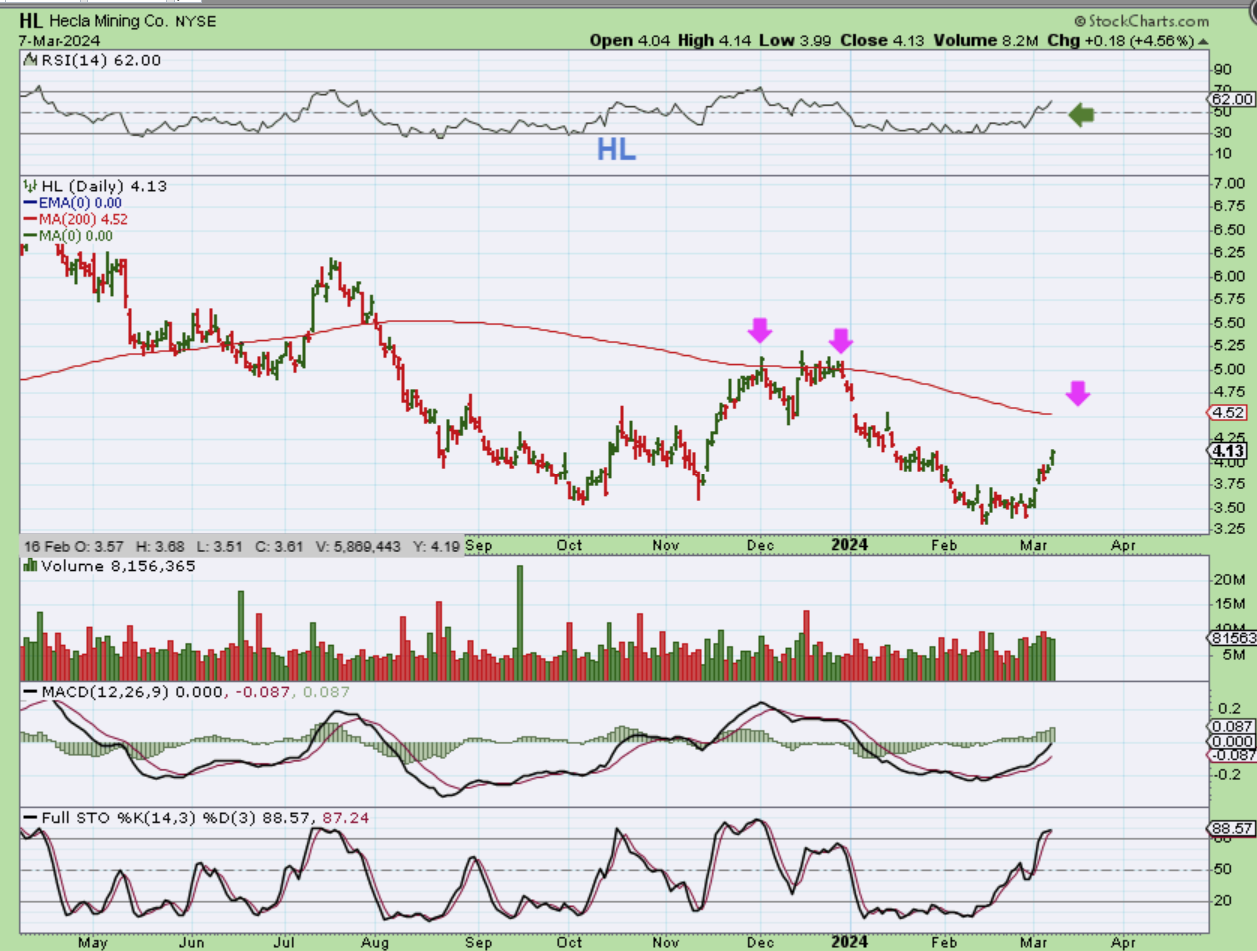Click the Chg +0.18 (+4.56%) value
1257x951 pixels.
coord(1121,41)
